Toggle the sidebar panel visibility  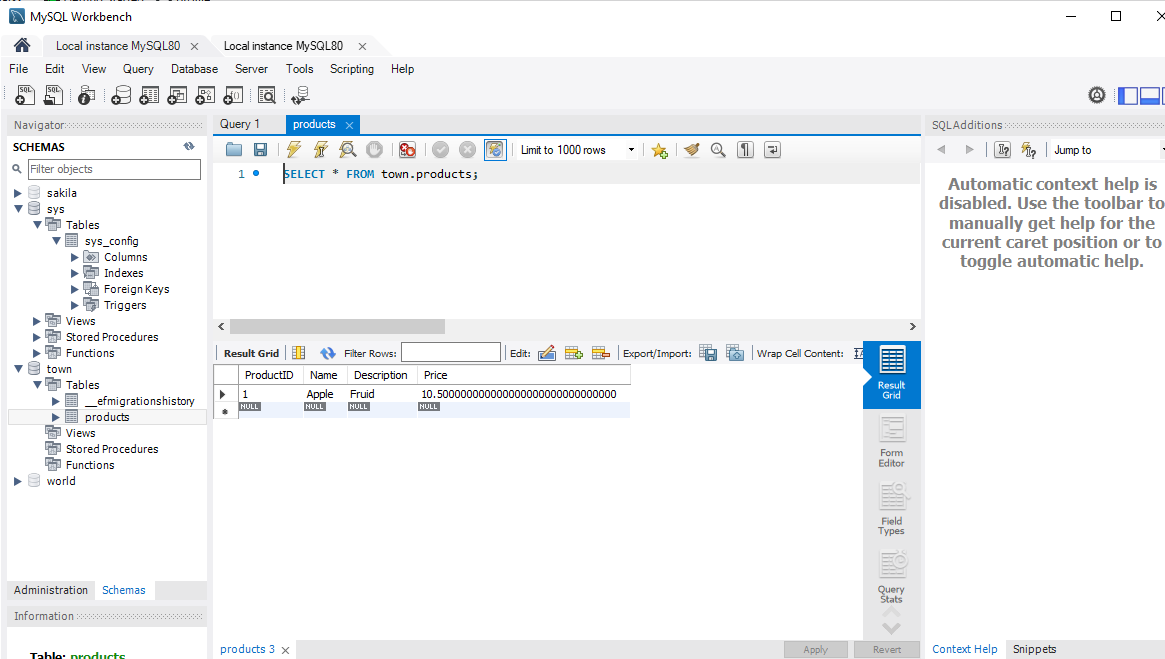(1128, 95)
